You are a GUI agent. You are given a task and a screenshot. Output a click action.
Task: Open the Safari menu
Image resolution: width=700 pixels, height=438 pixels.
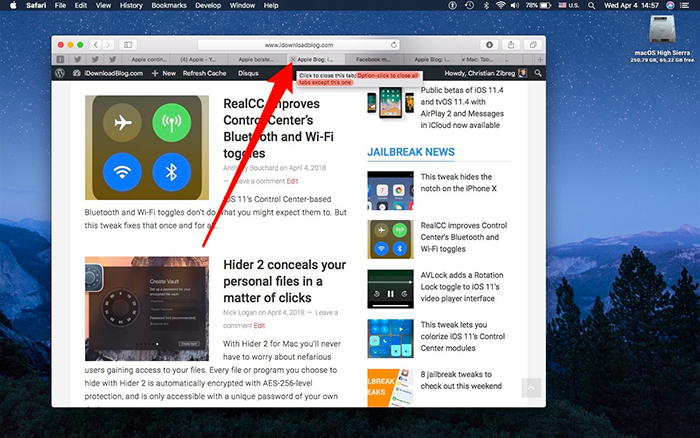point(36,5)
